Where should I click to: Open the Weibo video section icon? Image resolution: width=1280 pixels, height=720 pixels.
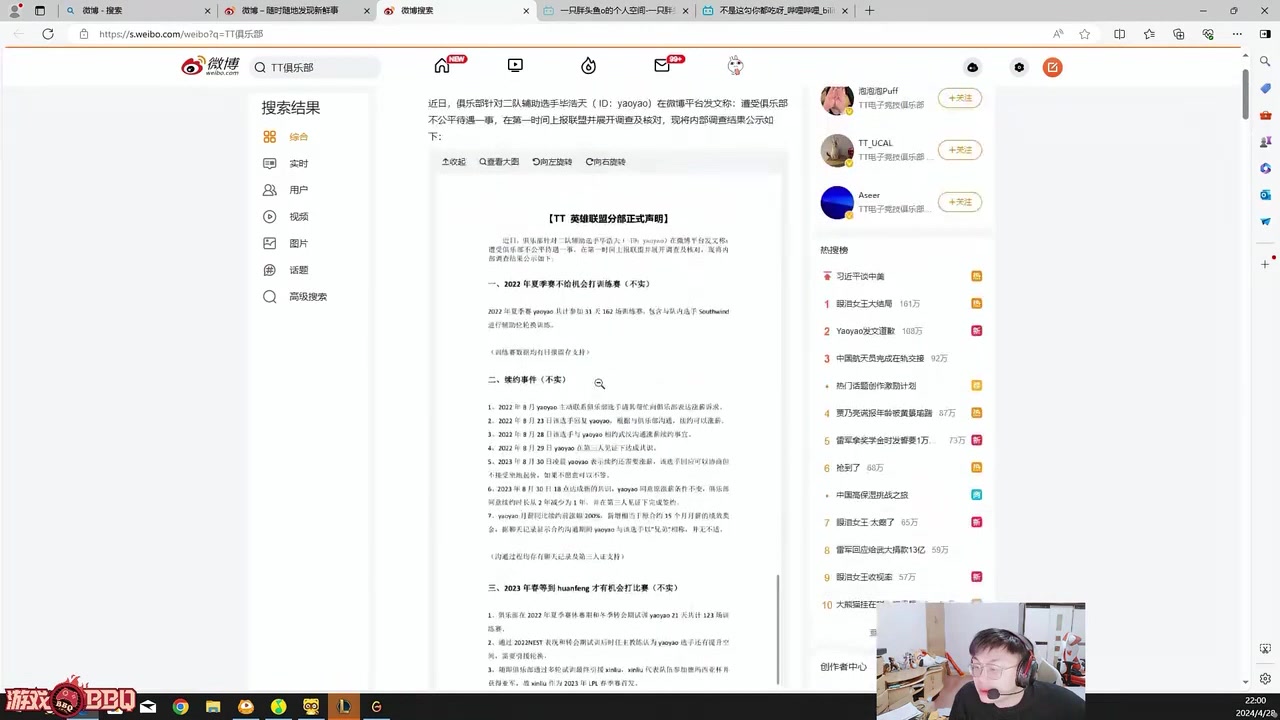[515, 66]
